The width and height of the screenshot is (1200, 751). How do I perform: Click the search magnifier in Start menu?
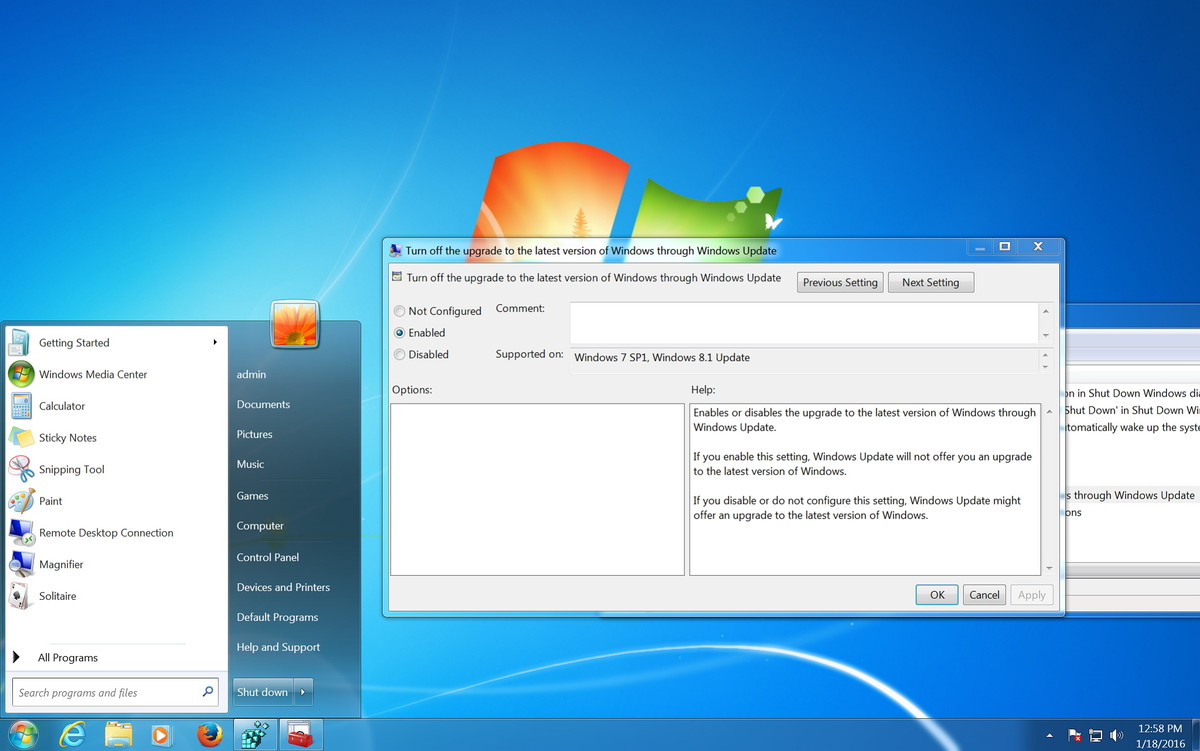(x=208, y=691)
